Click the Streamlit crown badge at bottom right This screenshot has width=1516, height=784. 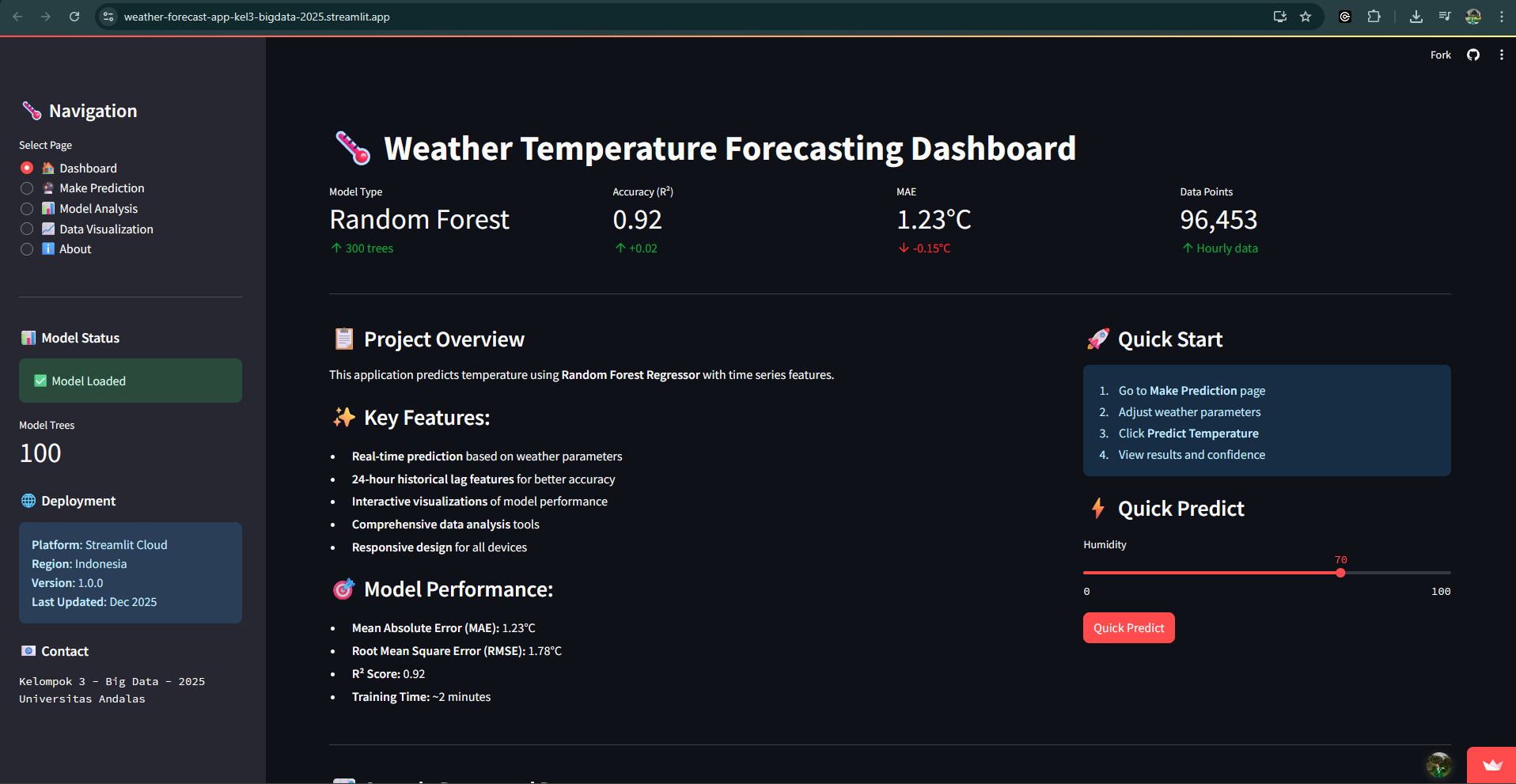(x=1491, y=765)
